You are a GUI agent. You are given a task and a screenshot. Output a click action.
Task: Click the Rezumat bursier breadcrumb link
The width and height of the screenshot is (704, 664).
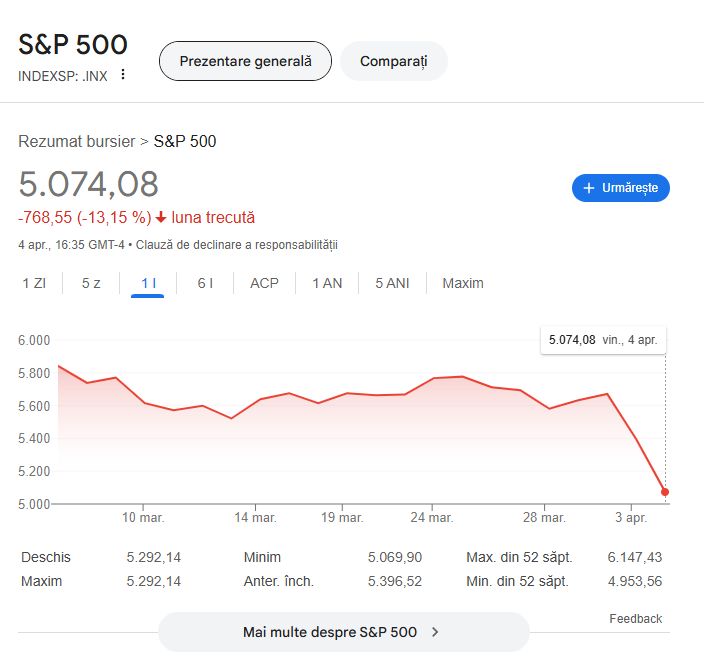point(76,141)
